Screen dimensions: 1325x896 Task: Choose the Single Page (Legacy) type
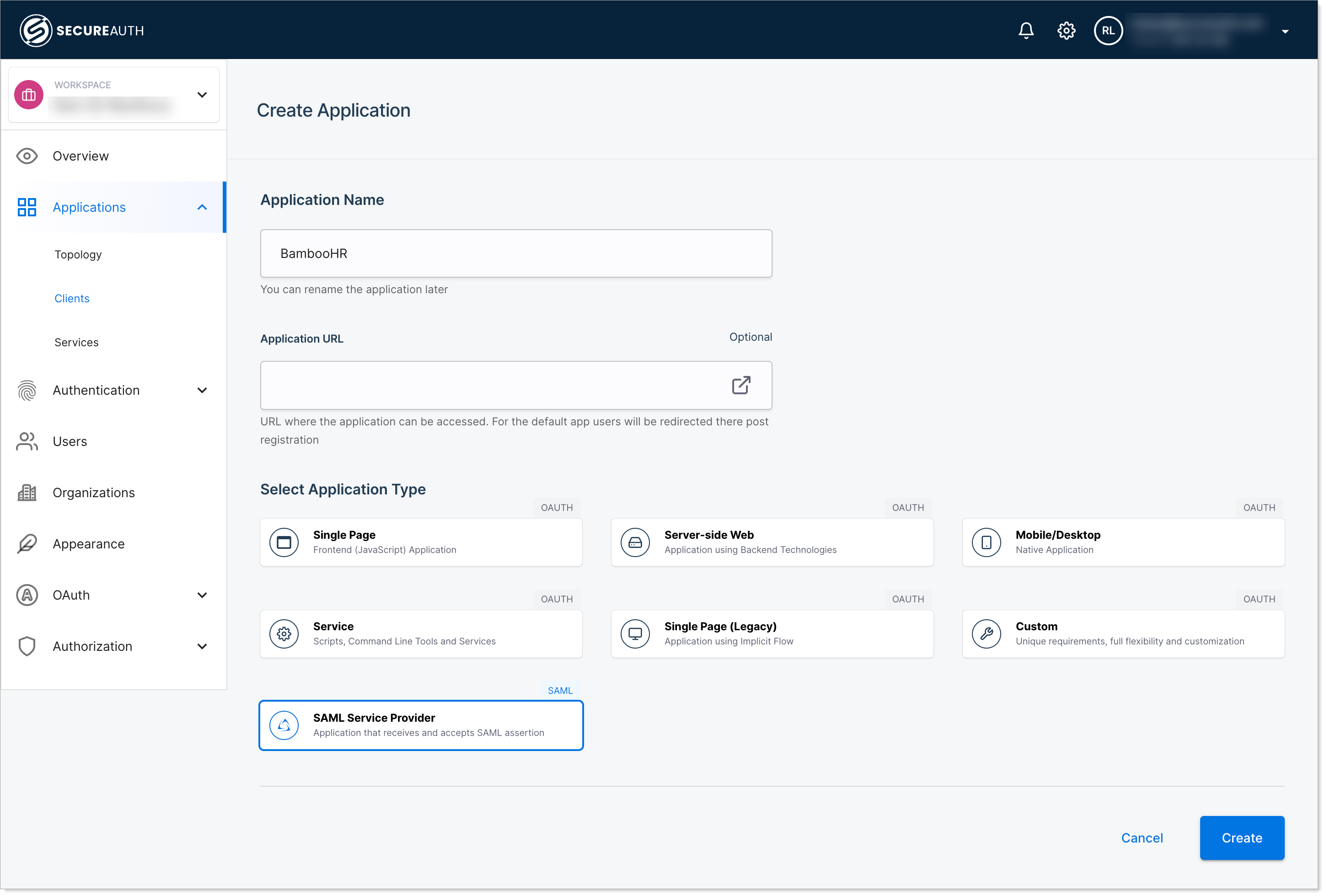(x=772, y=633)
